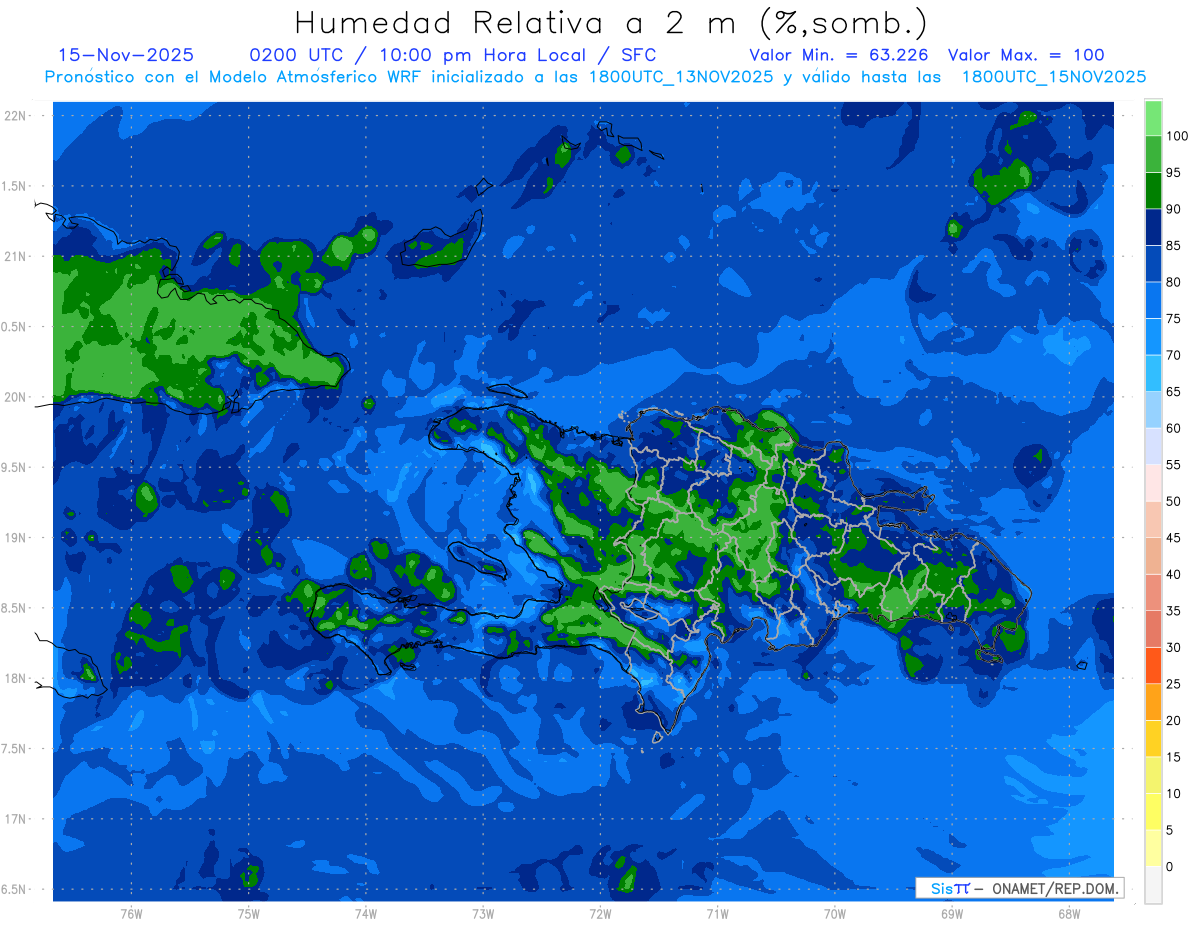Select the date text "15-Nov-2025"
Image resolution: width=1200 pixels, height=927 pixels.
coord(126,55)
